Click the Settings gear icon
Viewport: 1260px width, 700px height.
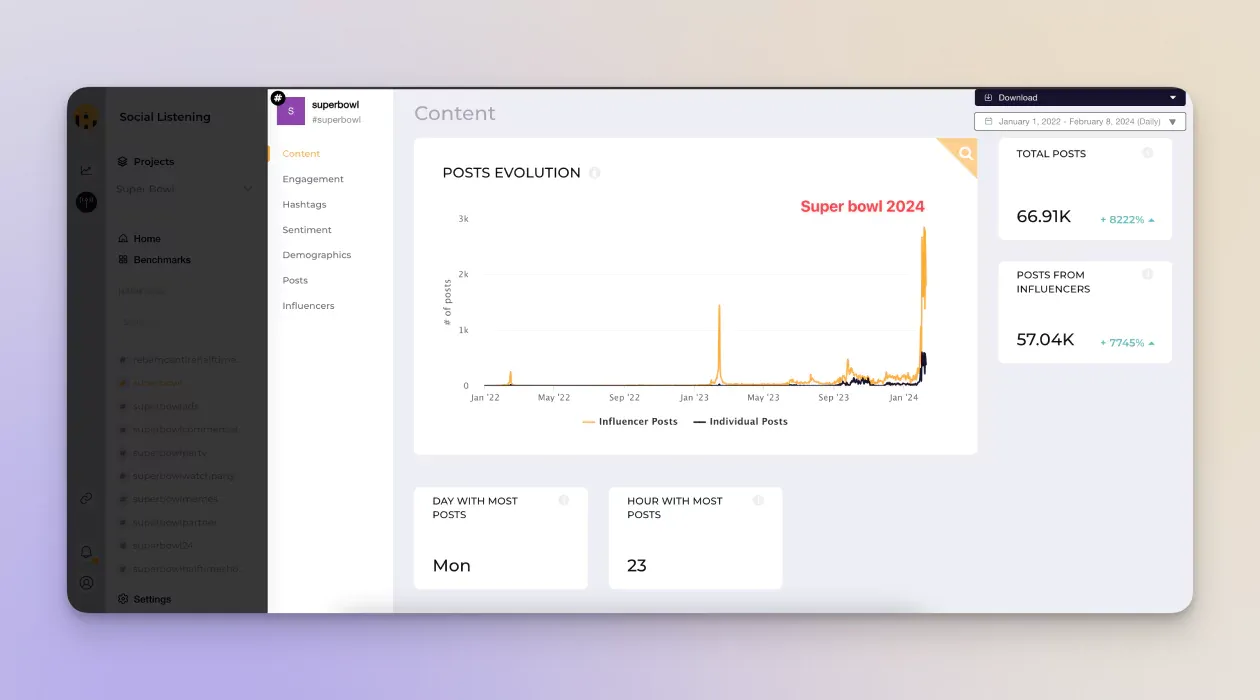(x=123, y=599)
